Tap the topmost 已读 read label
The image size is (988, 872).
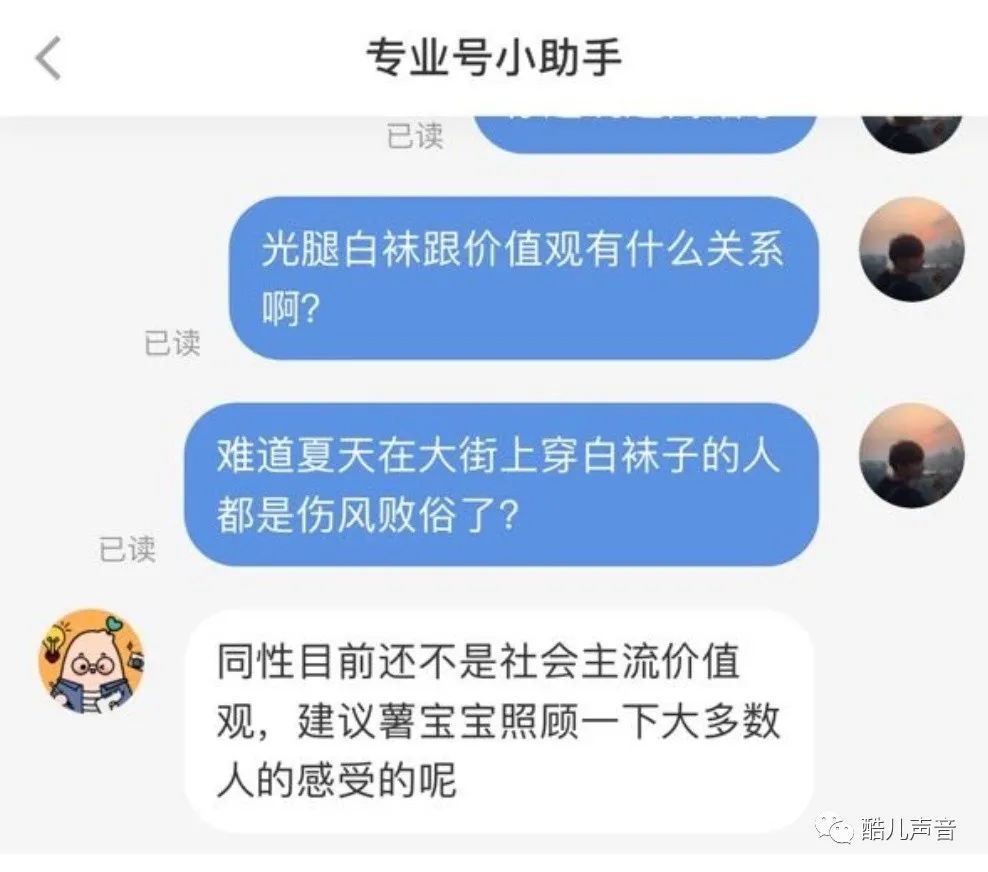(415, 136)
